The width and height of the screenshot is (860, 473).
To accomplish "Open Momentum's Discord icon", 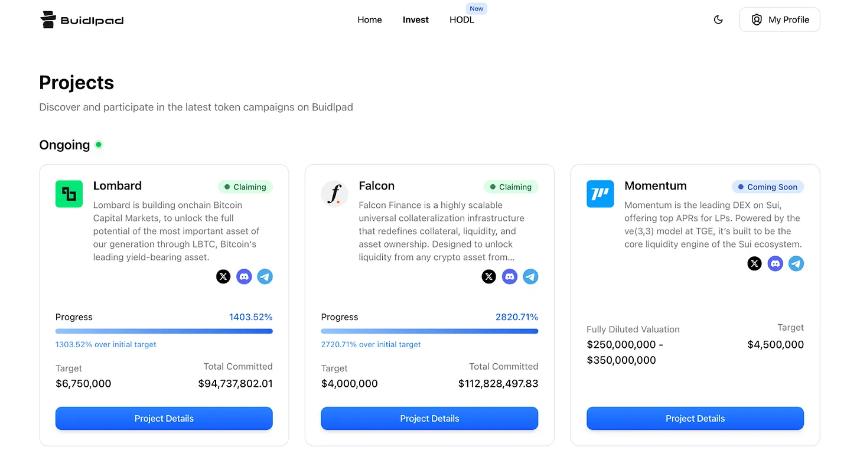I will tap(776, 264).
